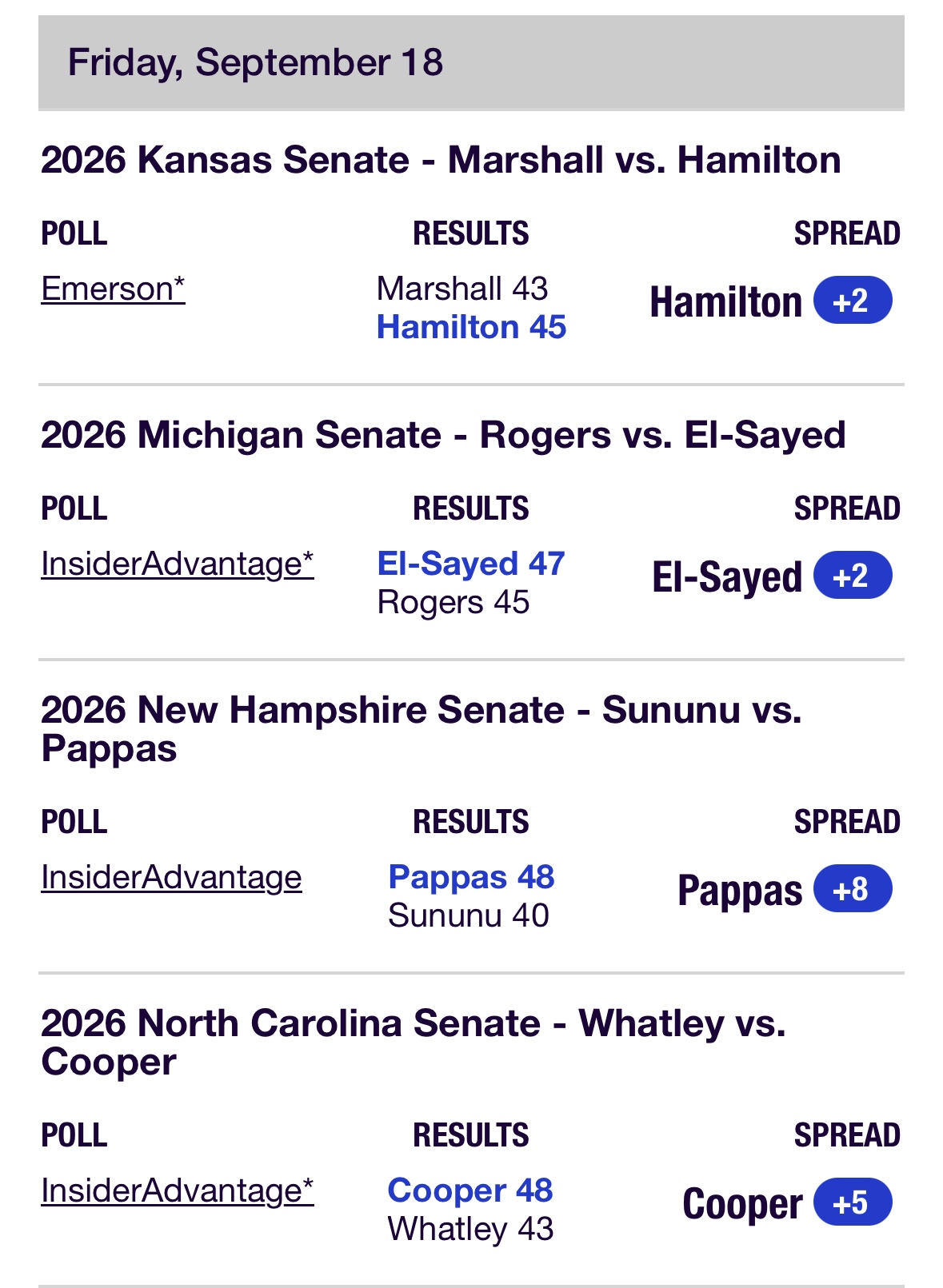Open the Emerson poll link

tap(113, 289)
